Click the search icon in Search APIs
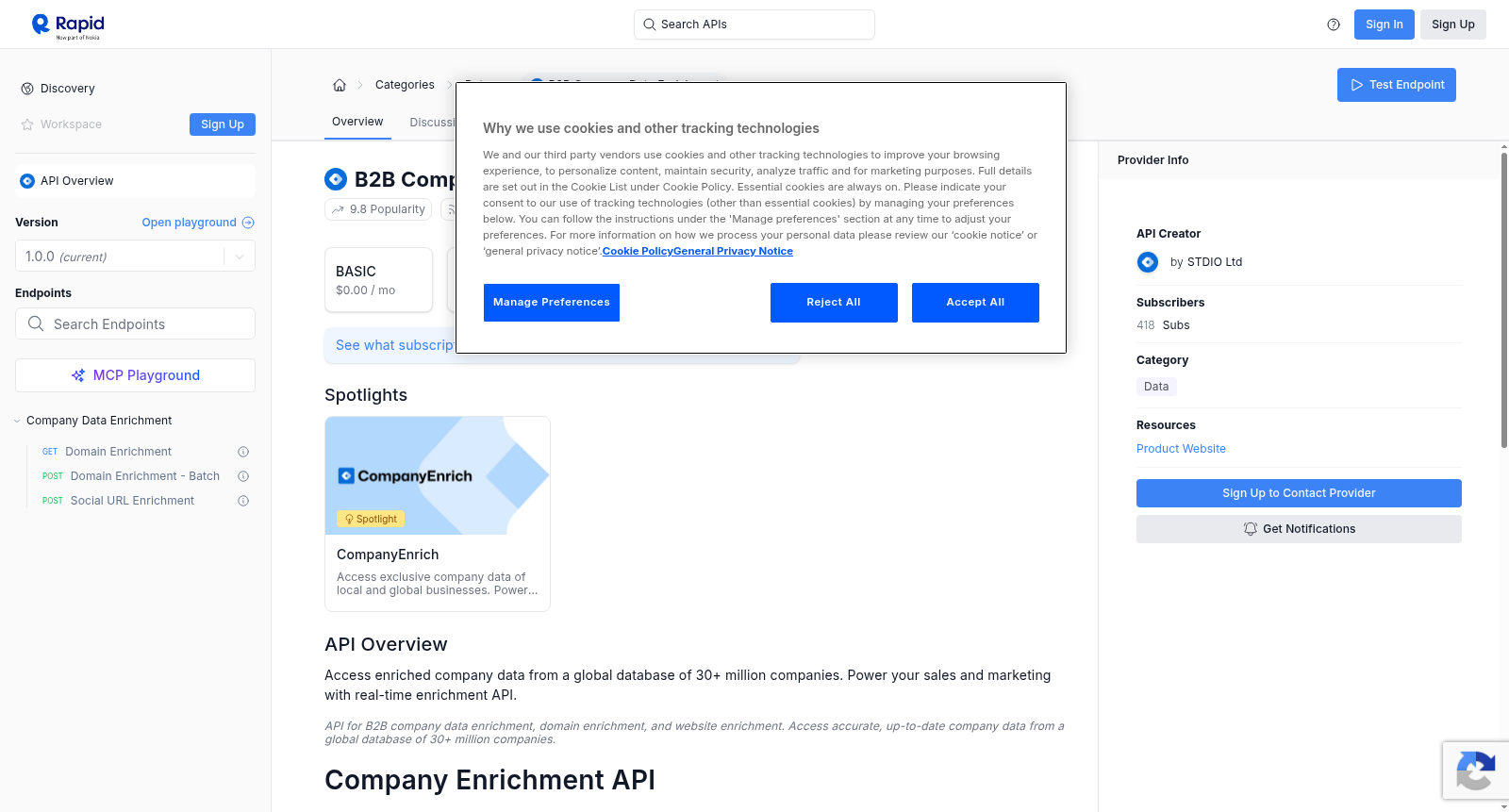Screen dimensions: 1509x812 pyautogui.click(x=650, y=25)
